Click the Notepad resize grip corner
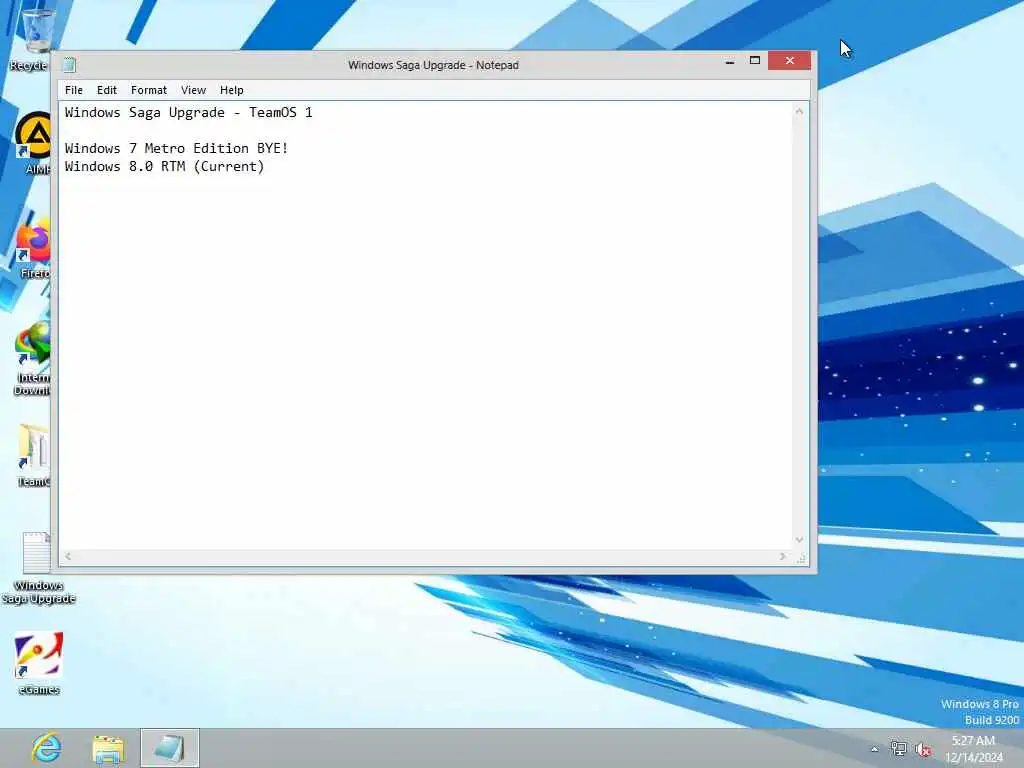This screenshot has height=768, width=1024. (801, 558)
